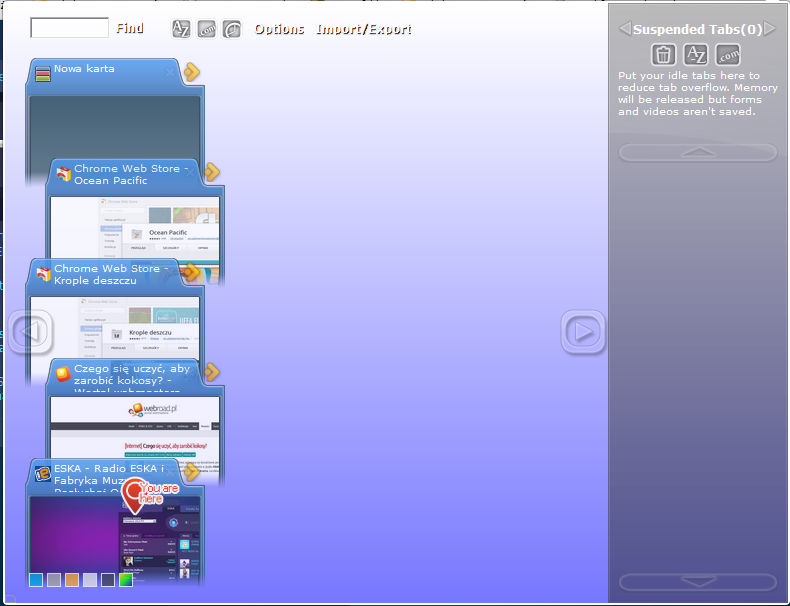Screen dimensions: 790x606
Task: Suspend the Nowa karta tab using its arrow
Action: click(x=192, y=72)
